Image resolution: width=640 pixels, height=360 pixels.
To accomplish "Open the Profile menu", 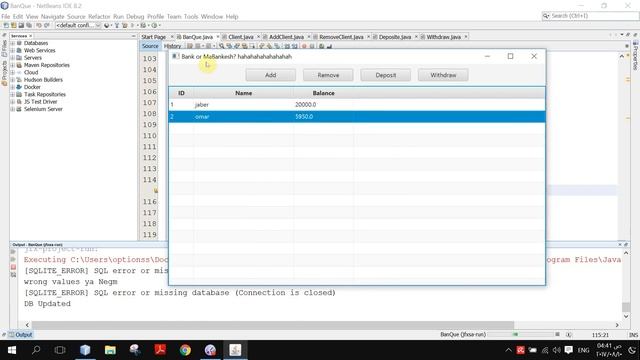I will coord(155,16).
